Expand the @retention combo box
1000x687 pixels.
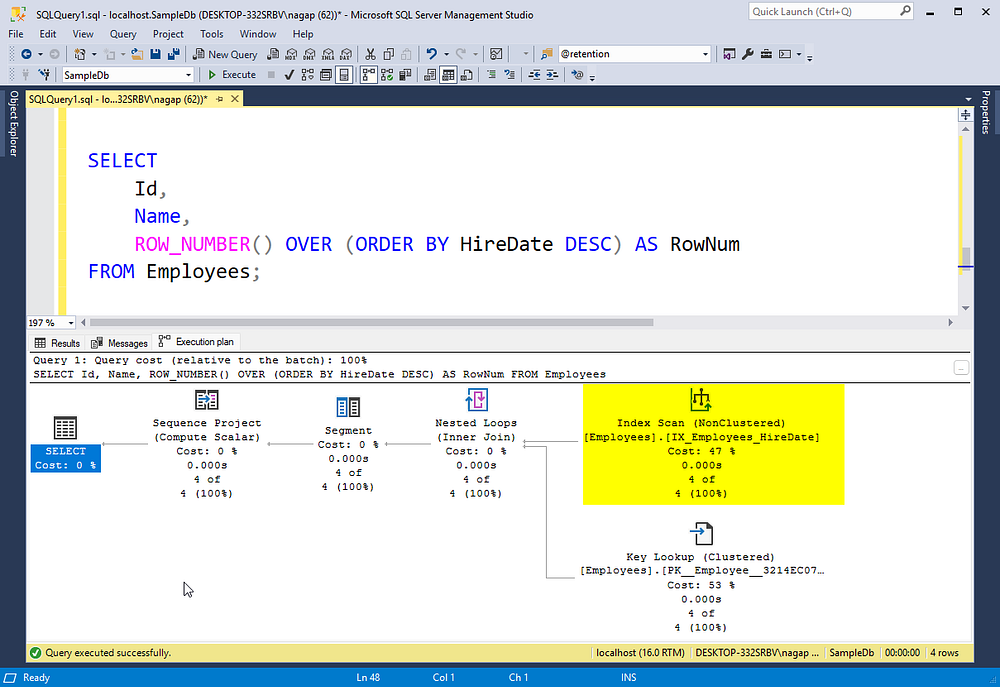pyautogui.click(x=703, y=53)
